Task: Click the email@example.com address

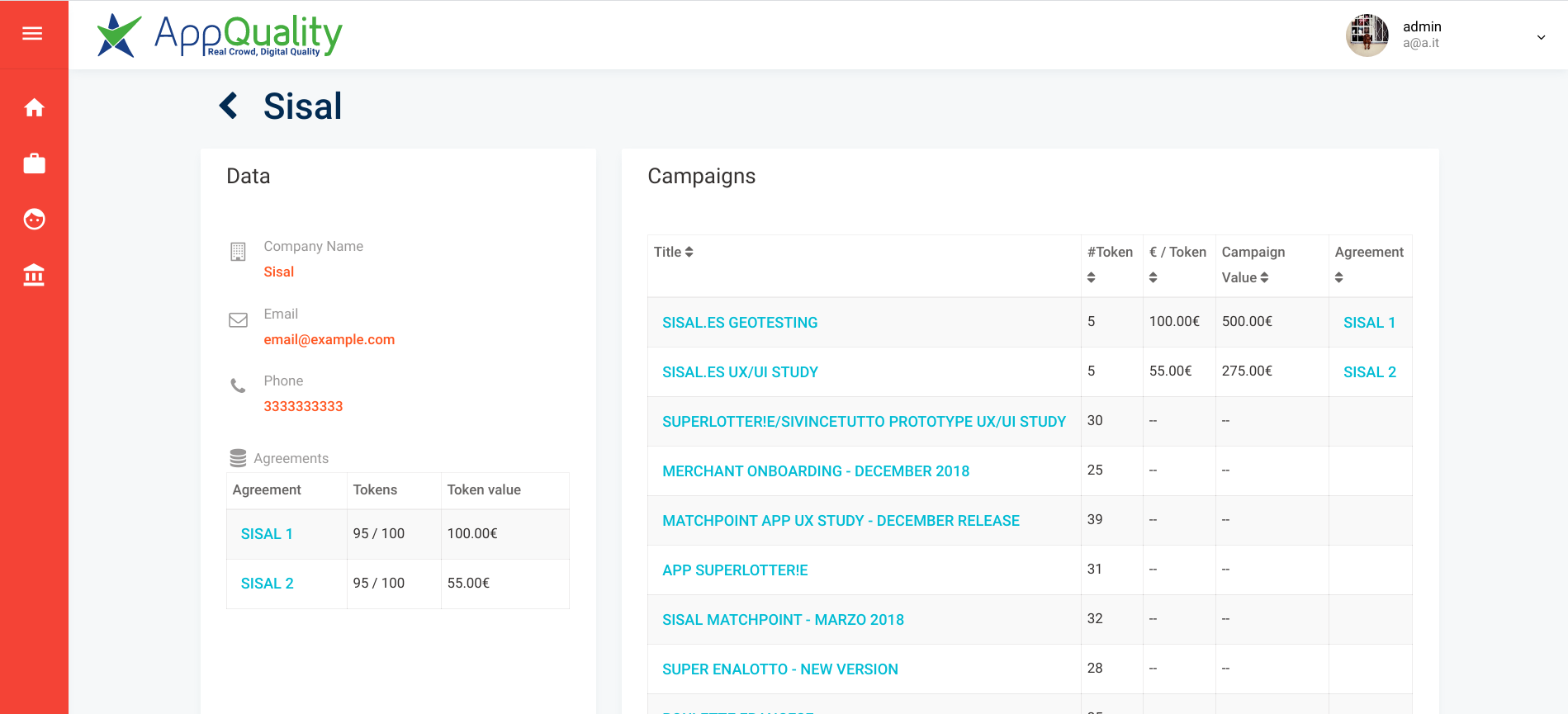Action: [x=329, y=339]
